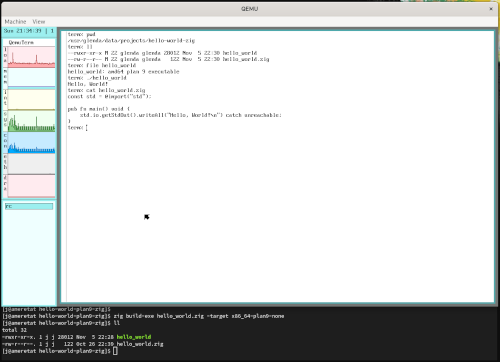Viewport: 500px width, 362px height.
Task: Focus the term prompt cursor line
Action: coord(78,128)
